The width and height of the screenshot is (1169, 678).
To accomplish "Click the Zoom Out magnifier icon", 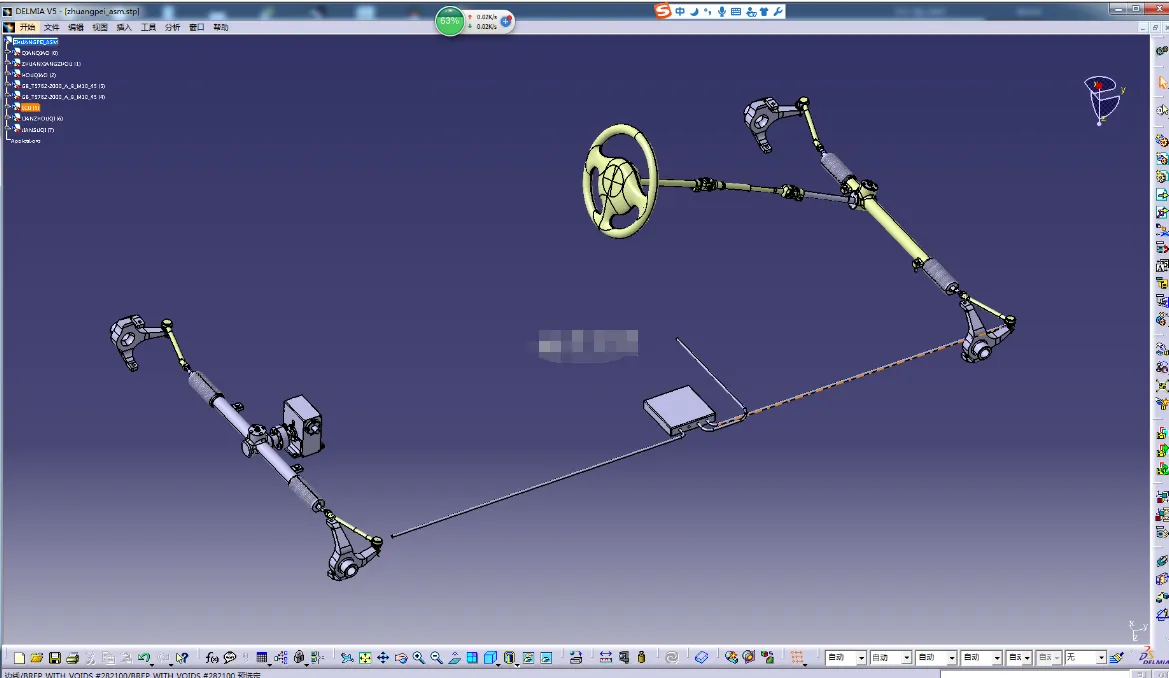I will pos(437,658).
